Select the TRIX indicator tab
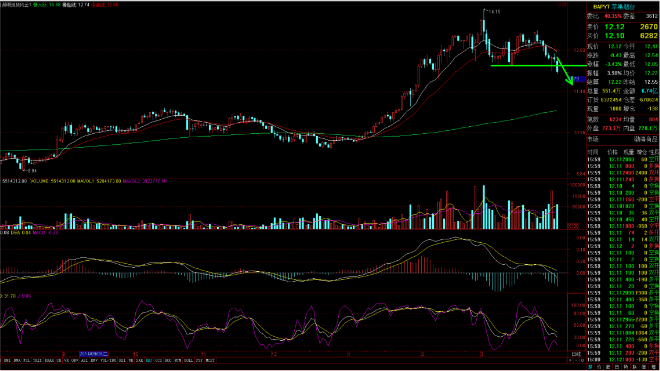The width and height of the screenshot is (660, 371). [37, 360]
